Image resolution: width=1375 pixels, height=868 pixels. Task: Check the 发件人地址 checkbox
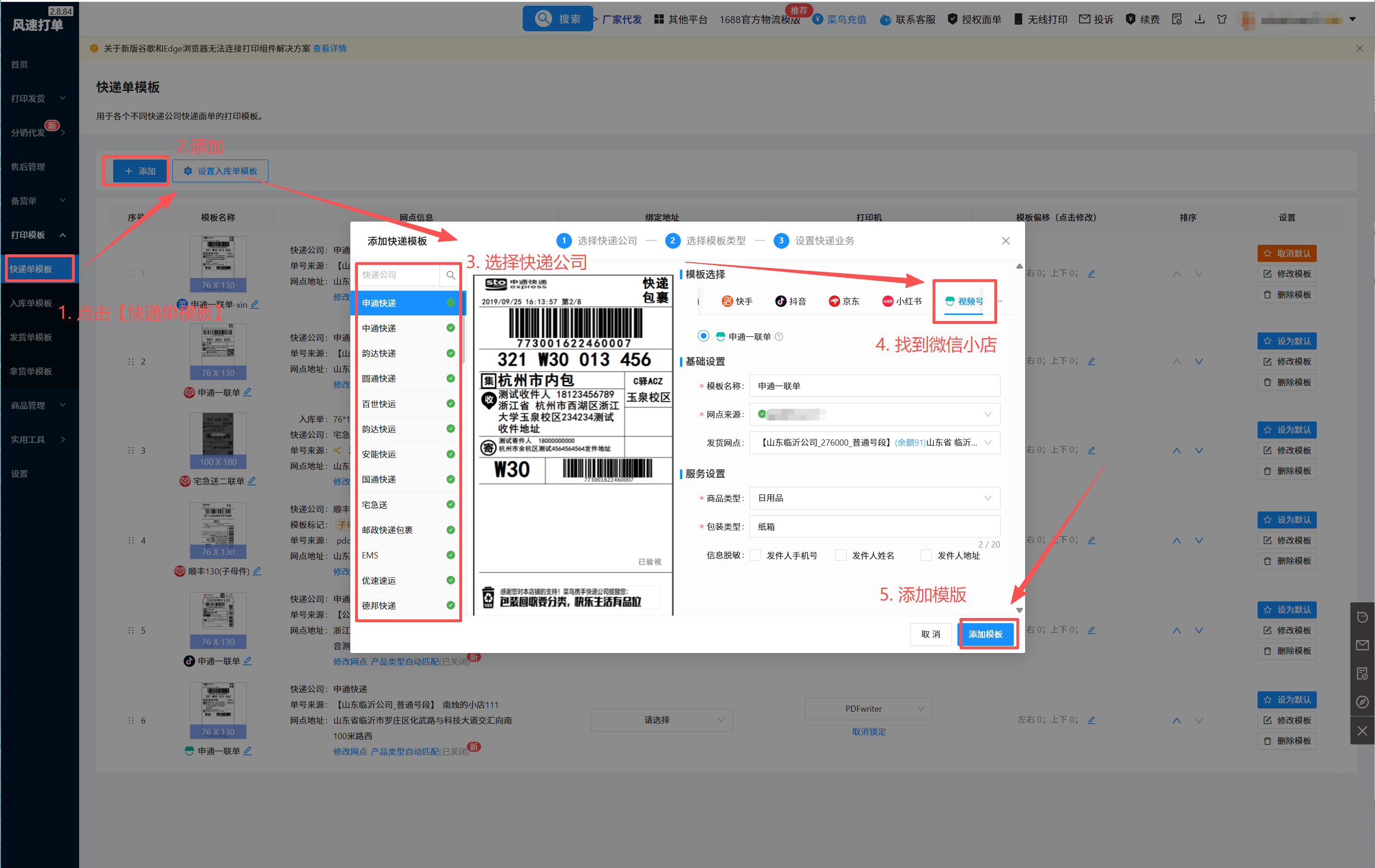pos(926,555)
